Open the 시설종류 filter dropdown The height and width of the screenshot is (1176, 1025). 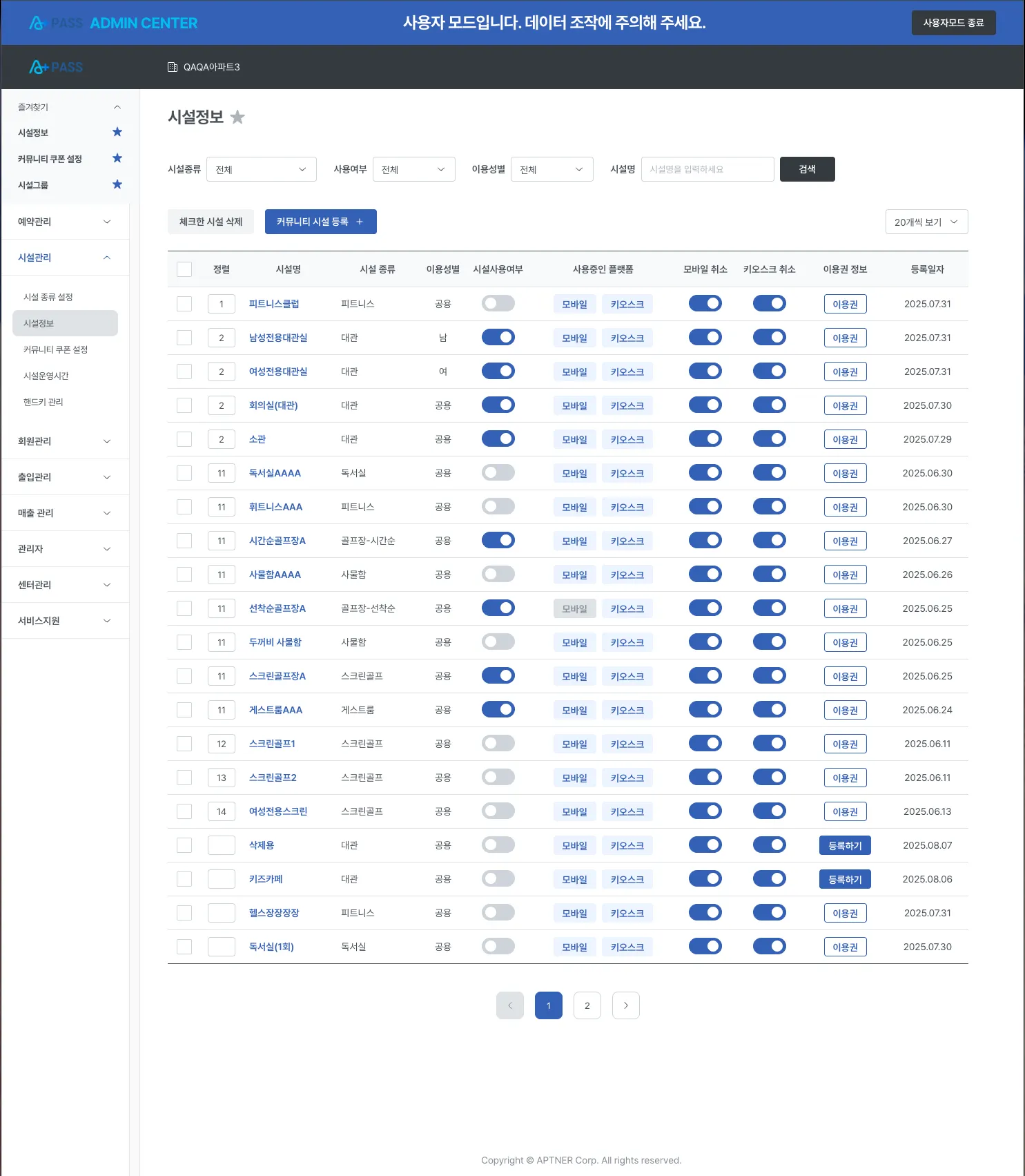pyautogui.click(x=262, y=169)
